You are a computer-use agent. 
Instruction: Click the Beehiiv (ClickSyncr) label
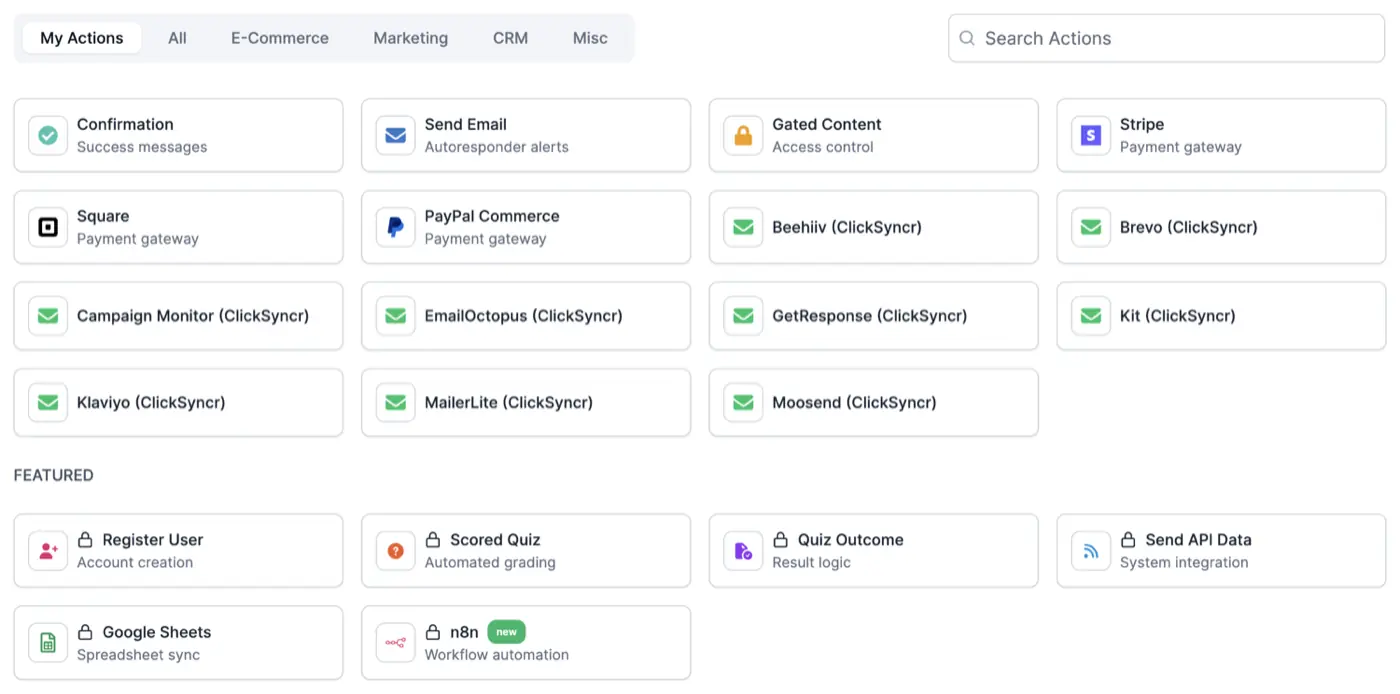coord(847,227)
